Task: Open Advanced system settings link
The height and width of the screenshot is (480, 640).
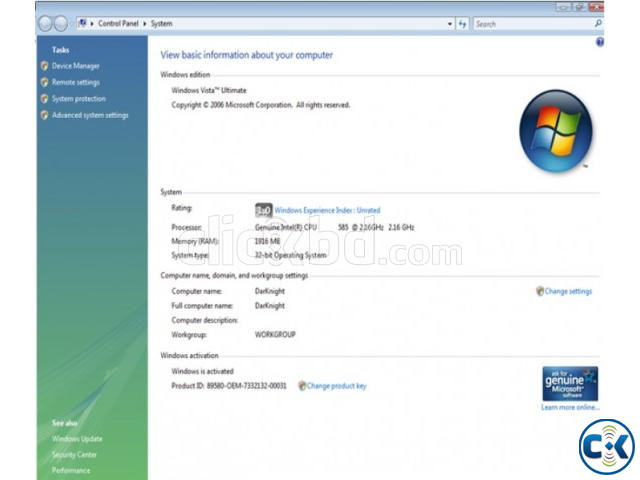Action: [90, 115]
